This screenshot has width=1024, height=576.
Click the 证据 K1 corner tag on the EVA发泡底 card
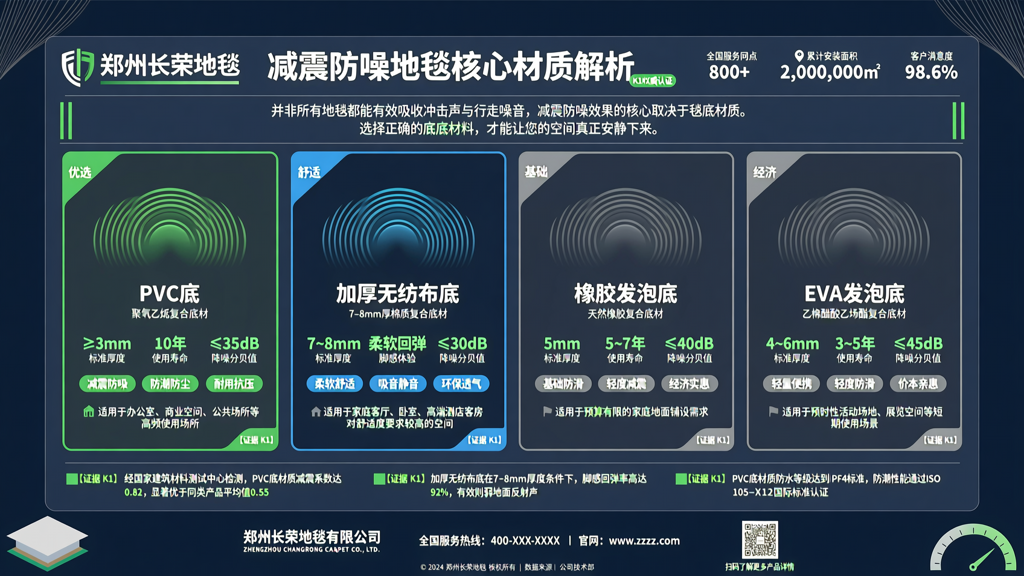pos(940,440)
